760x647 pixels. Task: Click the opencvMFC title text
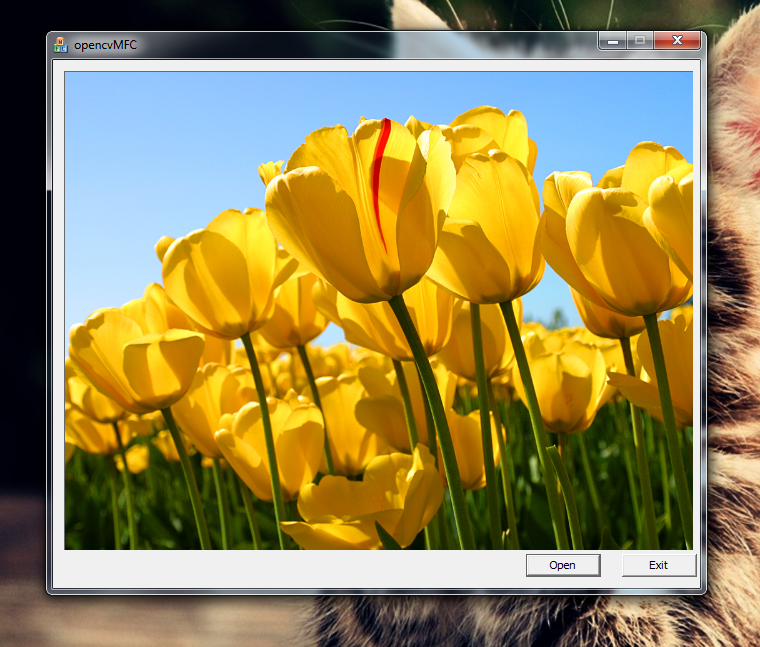[x=105, y=45]
